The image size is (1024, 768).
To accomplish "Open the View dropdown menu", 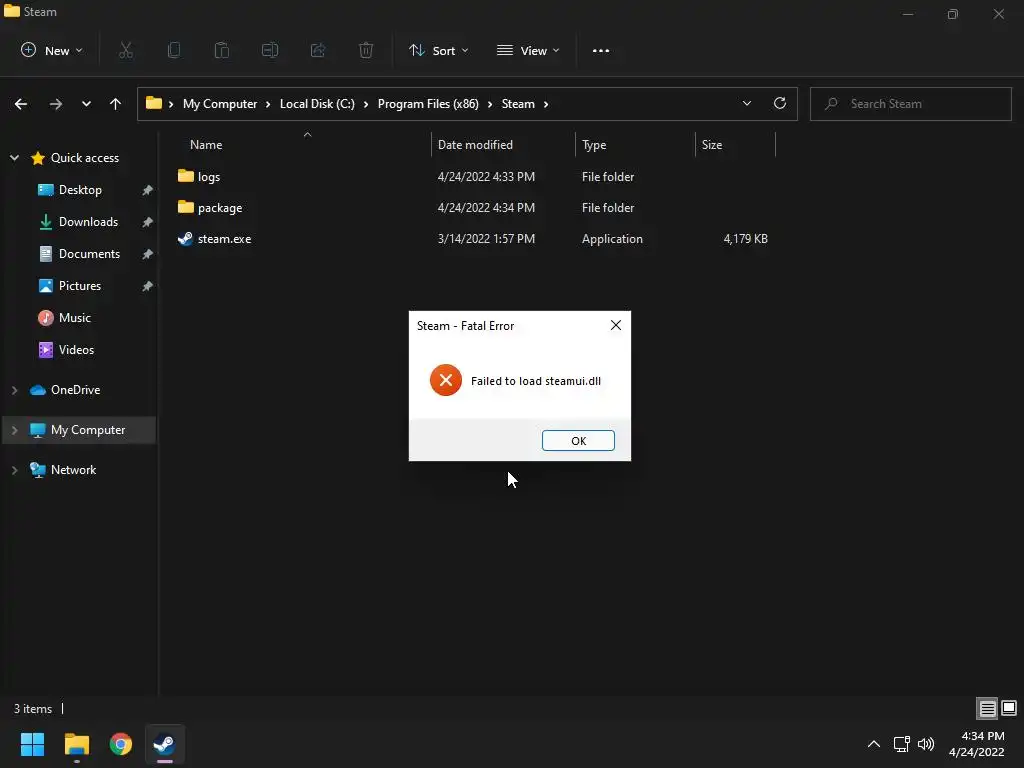I will click(528, 50).
